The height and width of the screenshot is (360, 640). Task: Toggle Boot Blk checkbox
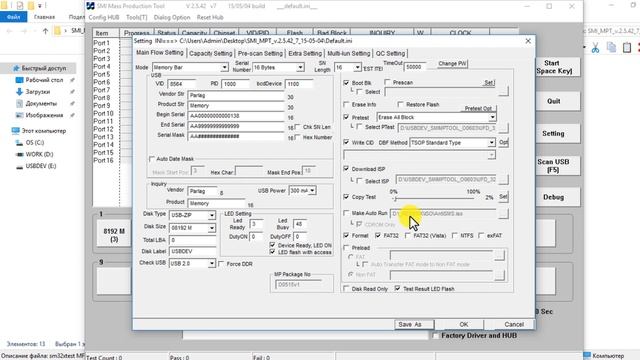(347, 83)
